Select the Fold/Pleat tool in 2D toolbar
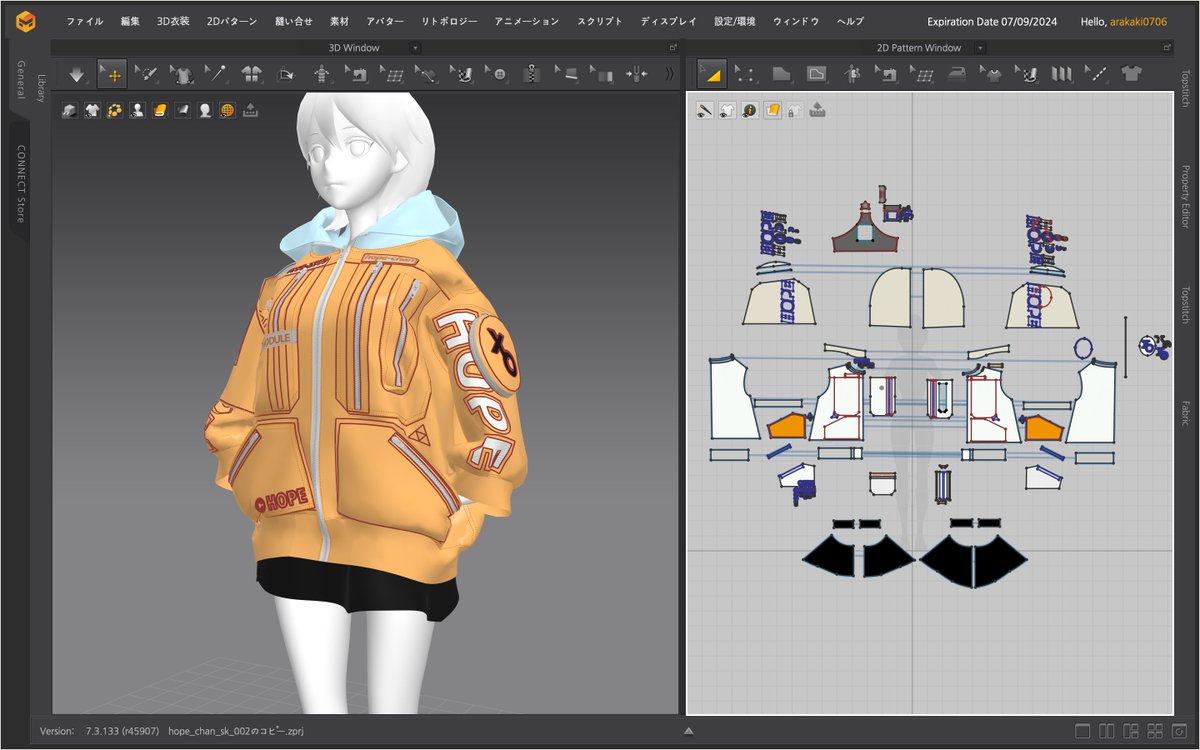Viewport: 1200px width, 750px height. tap(1061, 73)
